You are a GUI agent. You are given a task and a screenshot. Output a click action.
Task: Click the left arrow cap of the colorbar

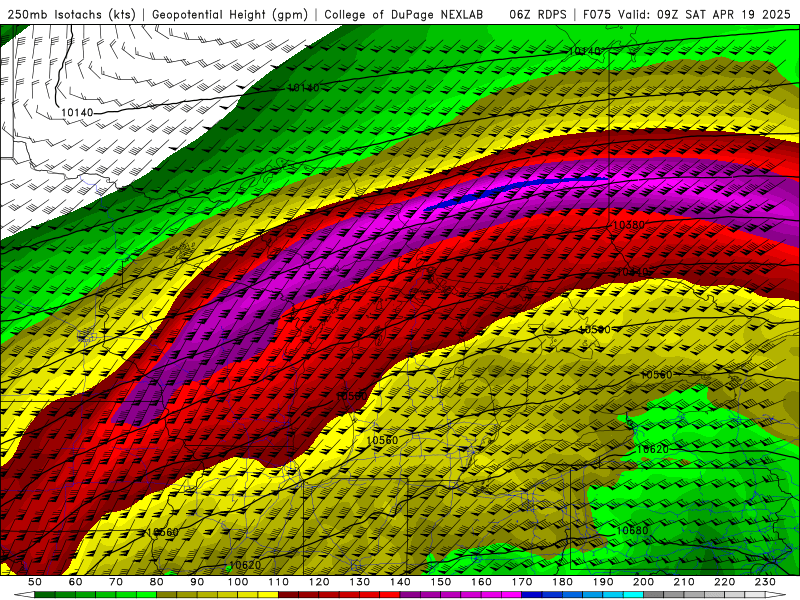click(24, 595)
